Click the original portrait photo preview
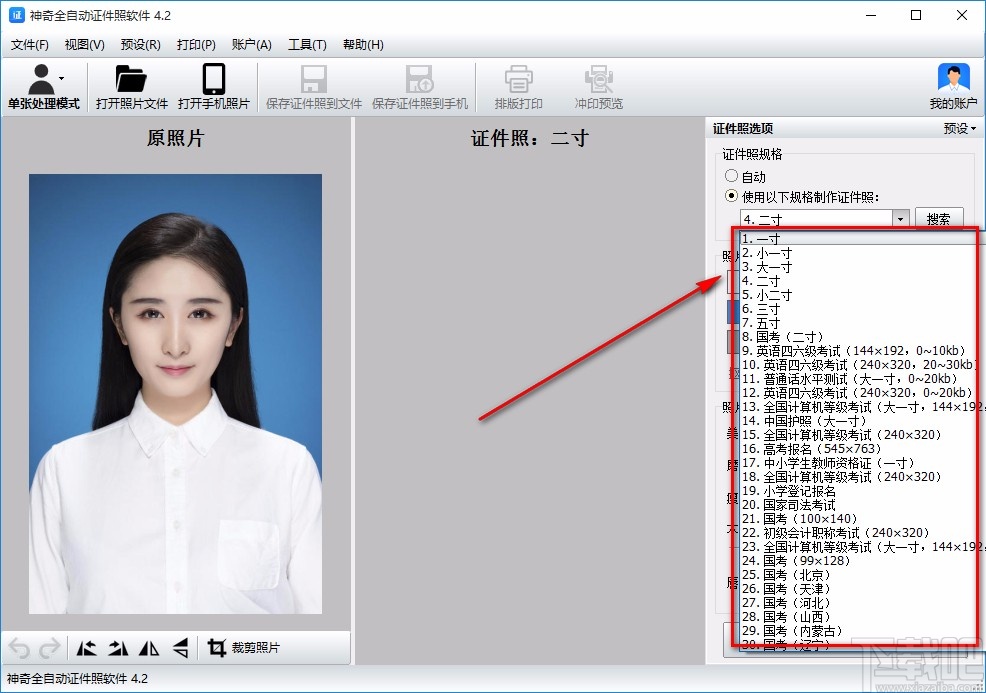The image size is (986, 693). click(175, 393)
